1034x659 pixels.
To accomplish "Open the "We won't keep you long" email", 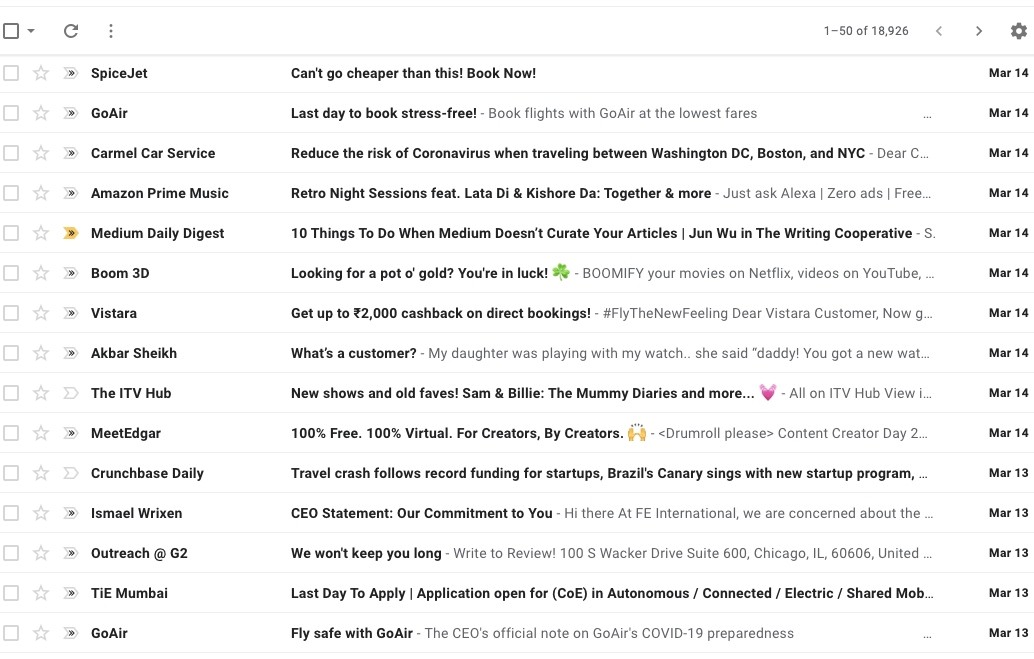I will click(x=366, y=553).
